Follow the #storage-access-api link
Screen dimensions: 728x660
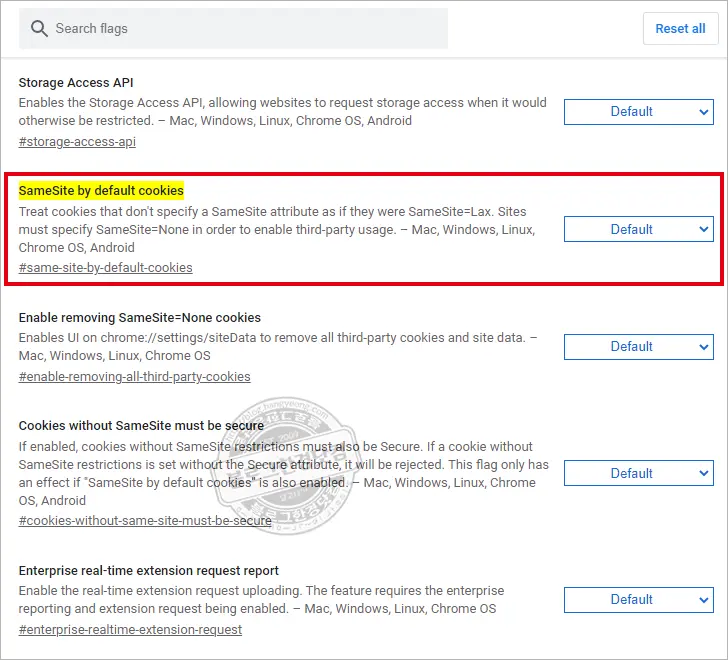coord(77,142)
